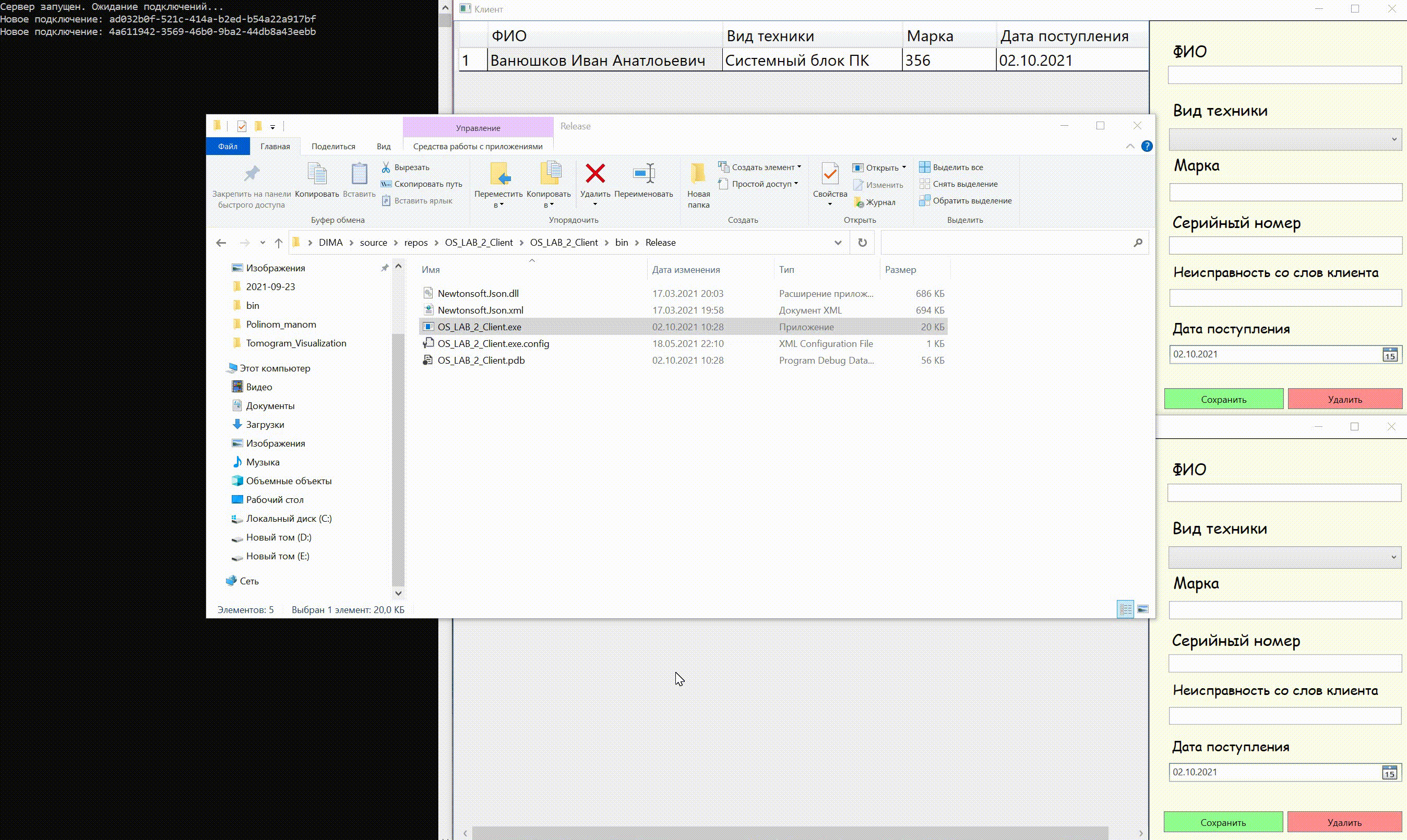Viewport: 1407px width, 840px height.
Task: Open the address bar history dropdown
Action: point(838,242)
